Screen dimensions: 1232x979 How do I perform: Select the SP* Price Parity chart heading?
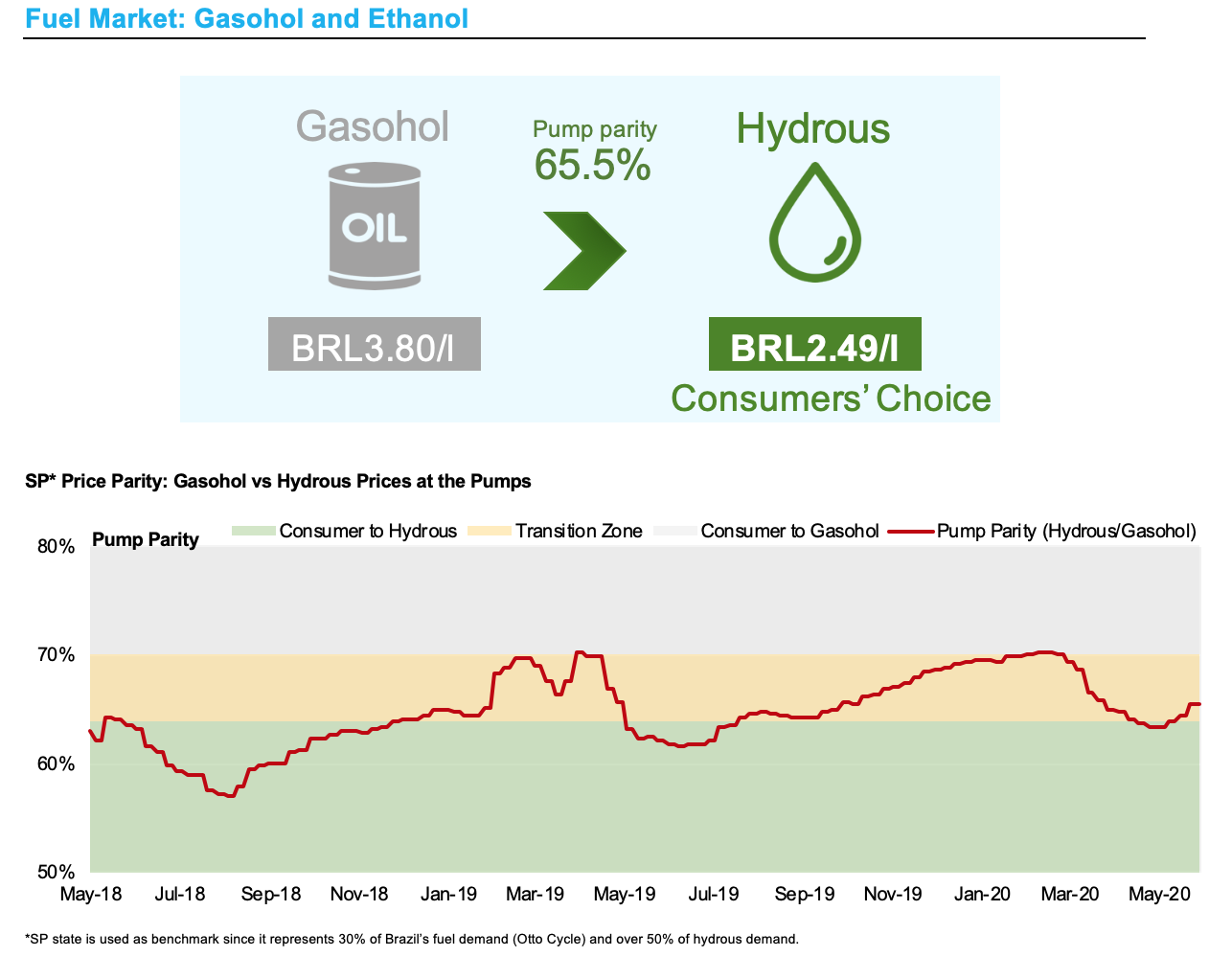click(x=278, y=481)
